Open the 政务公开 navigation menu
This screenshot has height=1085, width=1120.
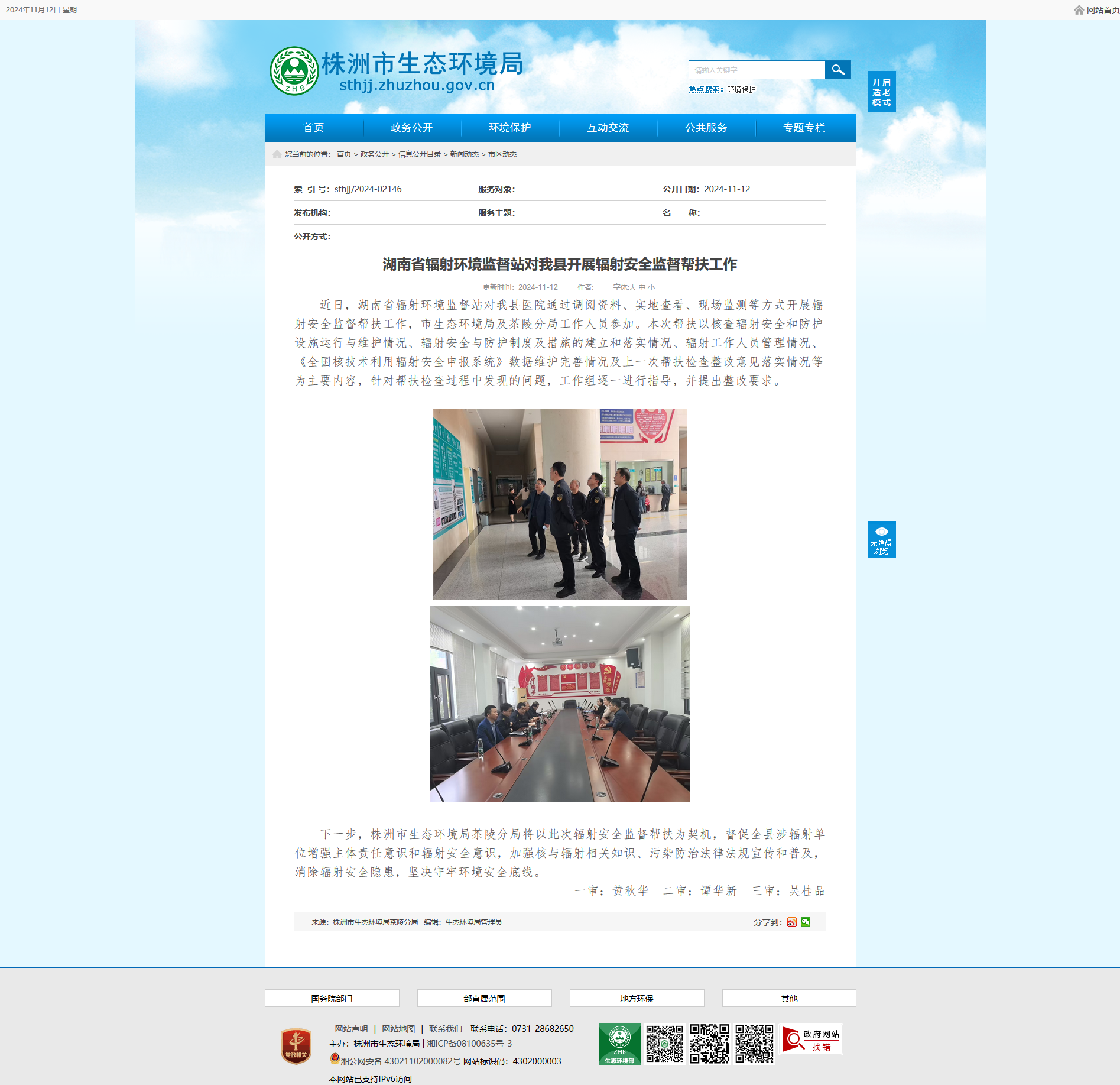click(412, 128)
